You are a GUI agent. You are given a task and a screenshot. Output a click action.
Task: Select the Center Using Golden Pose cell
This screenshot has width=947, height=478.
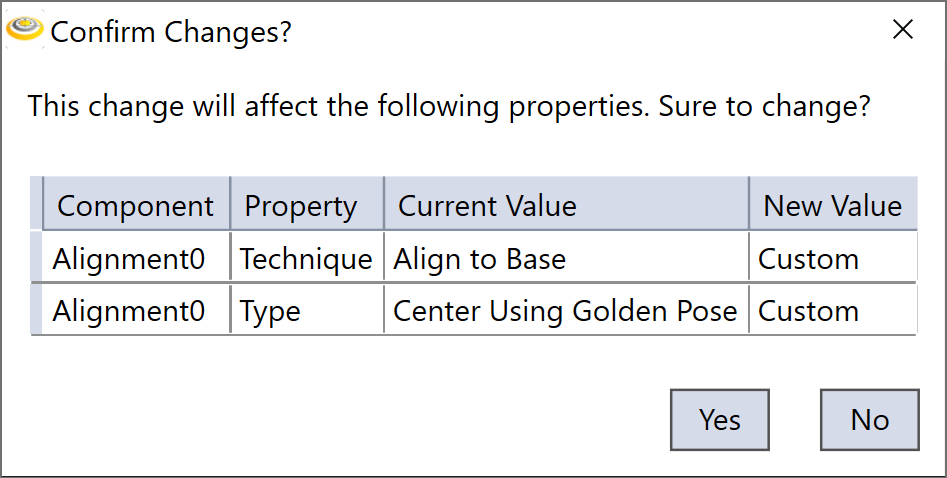(x=566, y=311)
